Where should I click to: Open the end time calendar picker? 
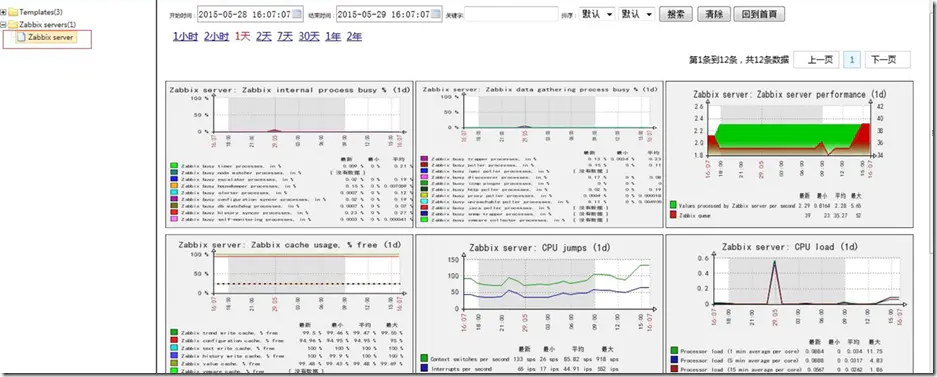click(436, 14)
